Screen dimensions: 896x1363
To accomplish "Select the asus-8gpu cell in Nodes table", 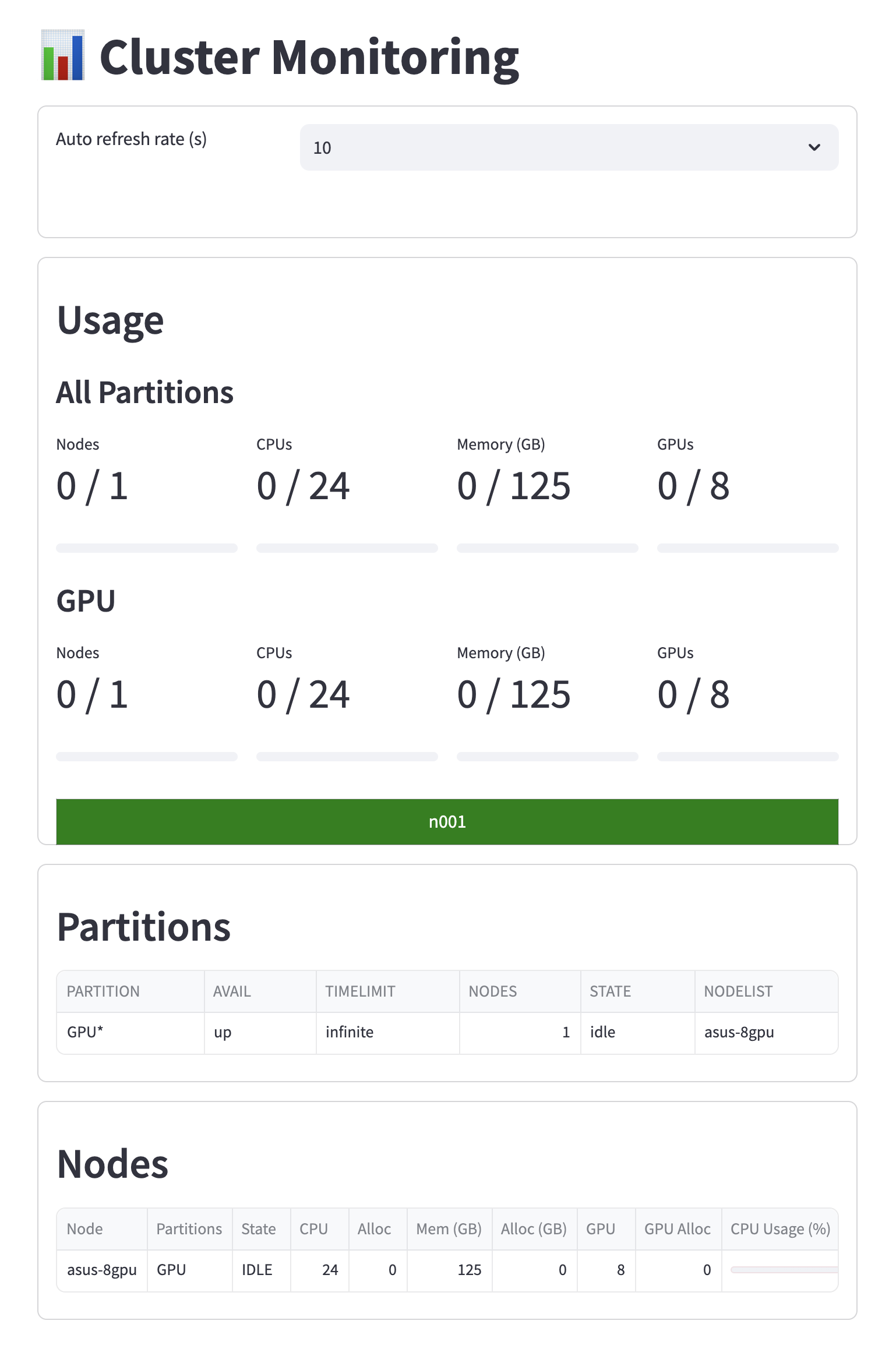I will (102, 1270).
